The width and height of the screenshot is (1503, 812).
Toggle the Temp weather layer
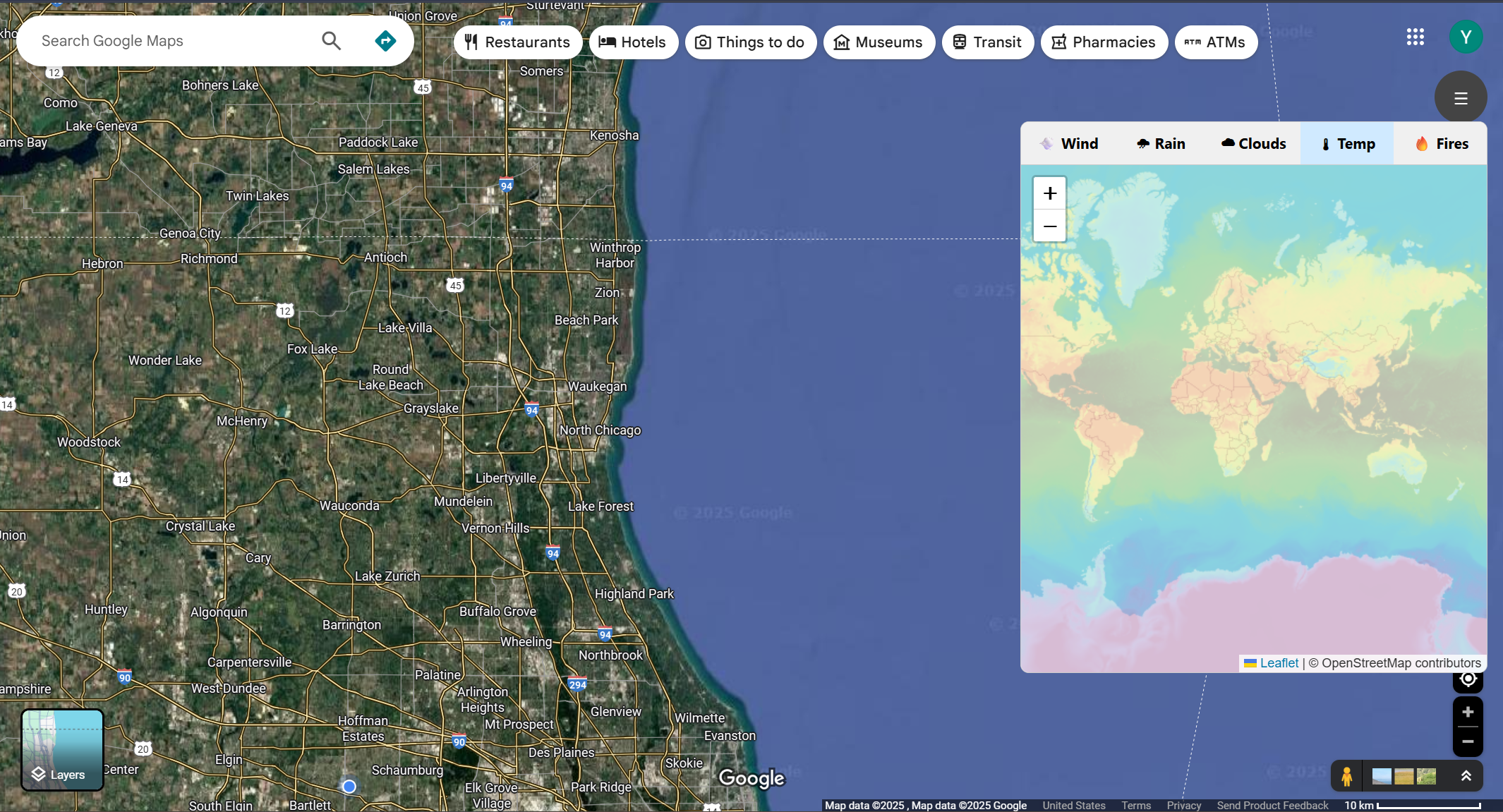point(1347,144)
